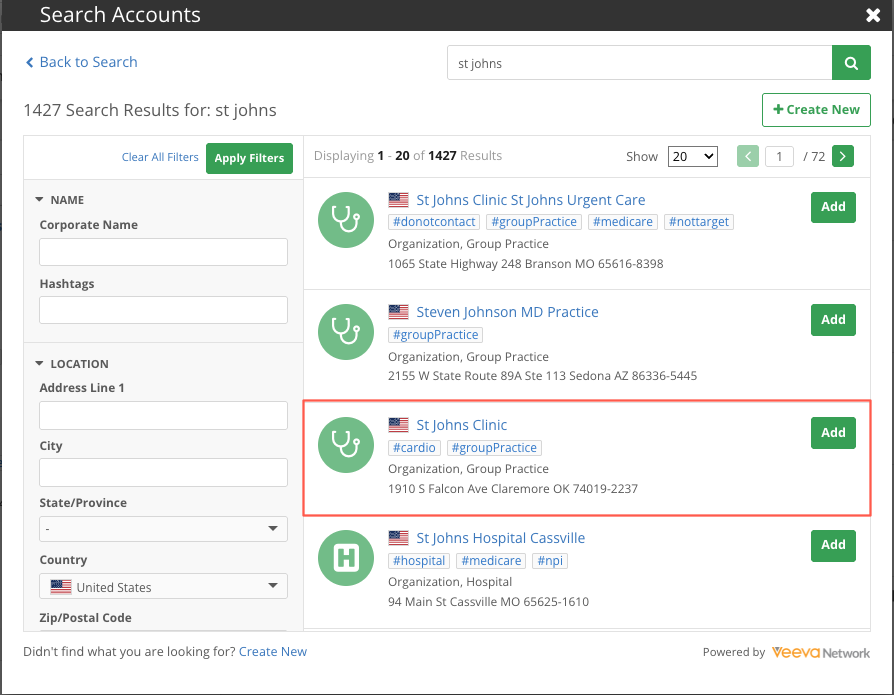The width and height of the screenshot is (894, 695).
Task: Open the Country dropdown showing United States
Action: tap(163, 587)
